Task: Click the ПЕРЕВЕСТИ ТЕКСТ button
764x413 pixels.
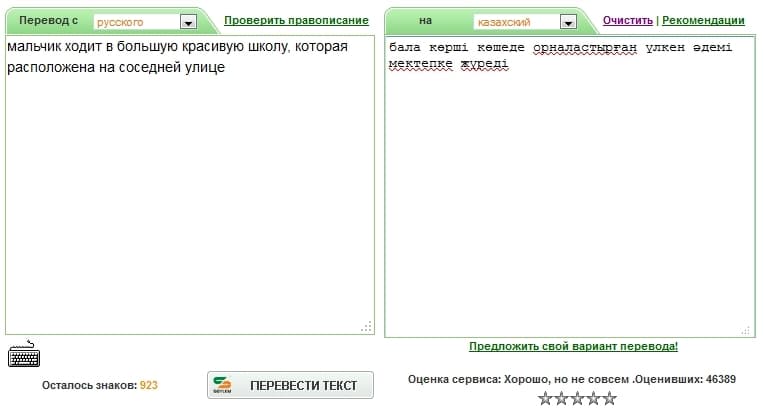Action: click(x=290, y=385)
